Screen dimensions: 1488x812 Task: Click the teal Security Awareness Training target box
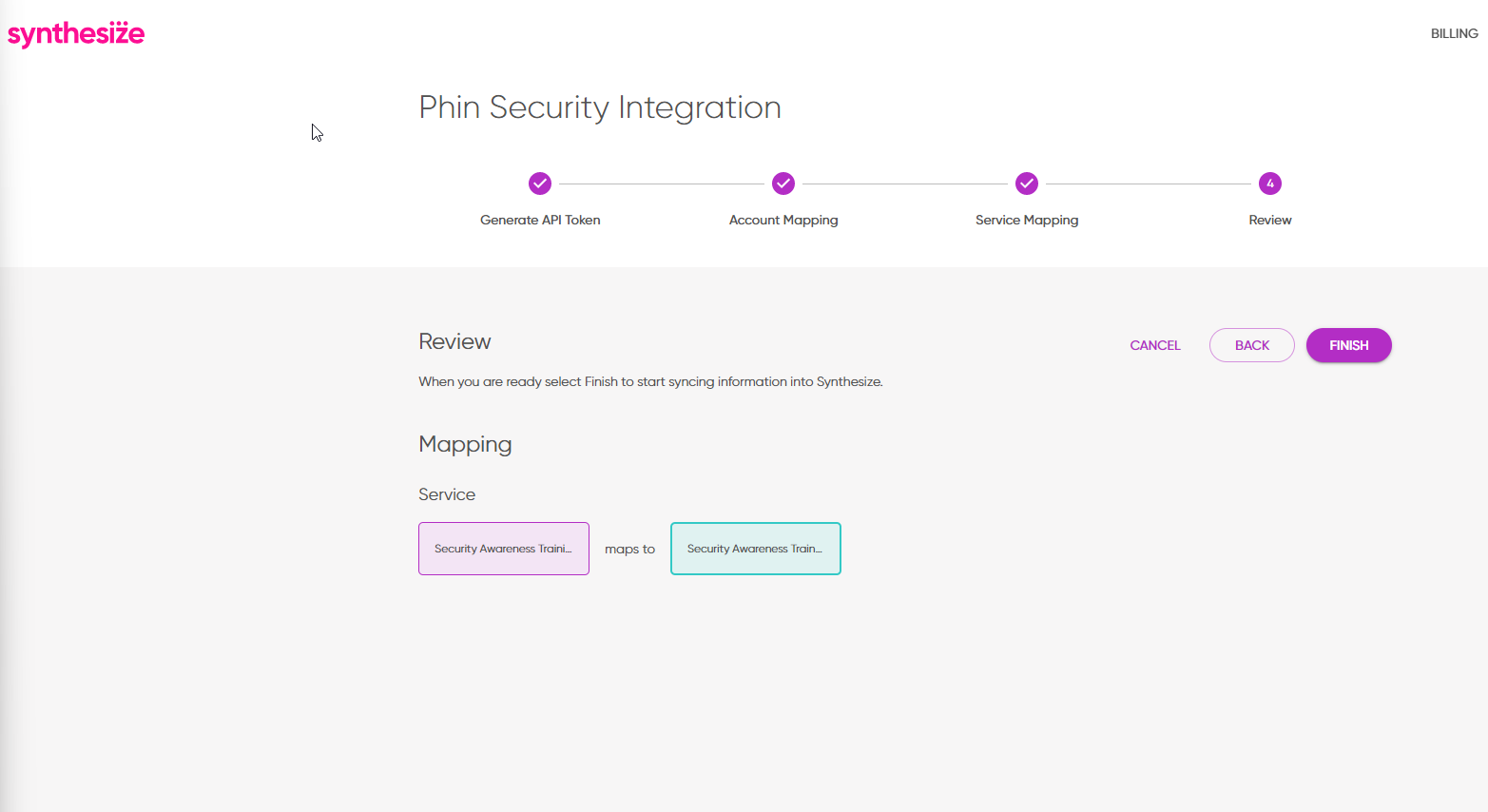pyautogui.click(x=756, y=549)
